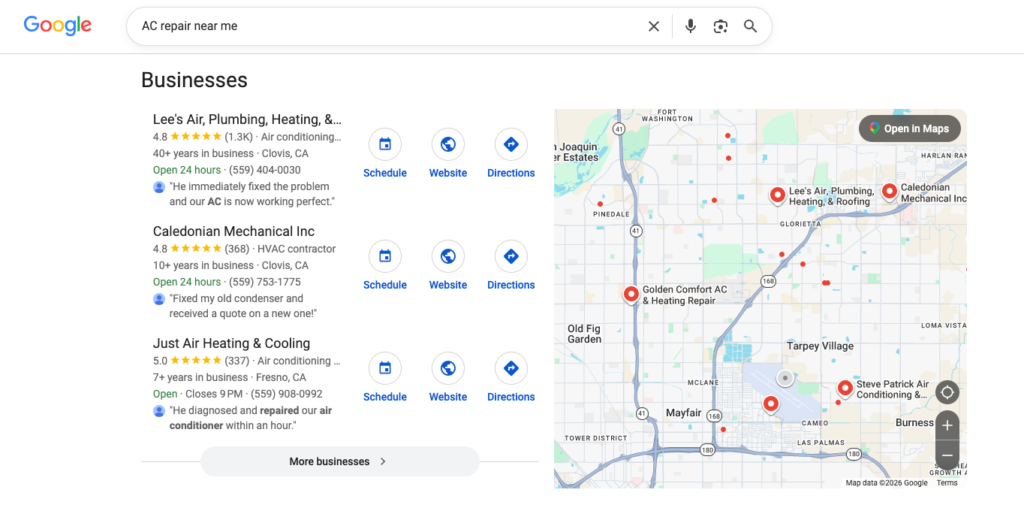1024x517 pixels.
Task: Zoom out on the map with minus button
Action: (x=948, y=455)
